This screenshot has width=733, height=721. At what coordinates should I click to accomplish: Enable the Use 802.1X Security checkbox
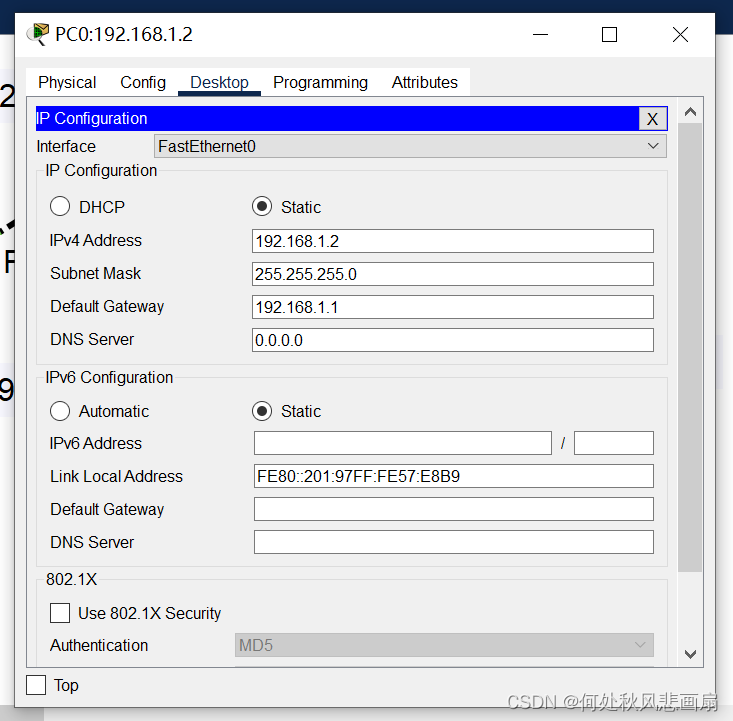(60, 613)
